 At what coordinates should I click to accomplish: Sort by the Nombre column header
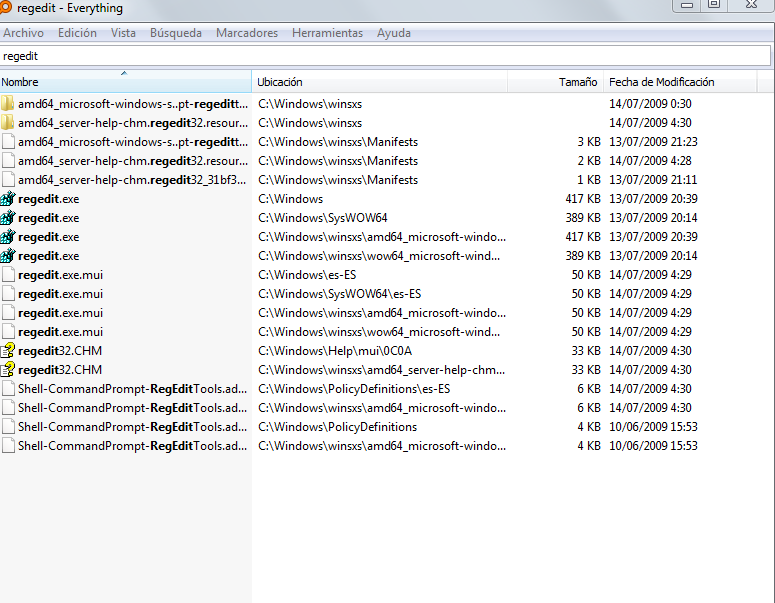coord(126,82)
